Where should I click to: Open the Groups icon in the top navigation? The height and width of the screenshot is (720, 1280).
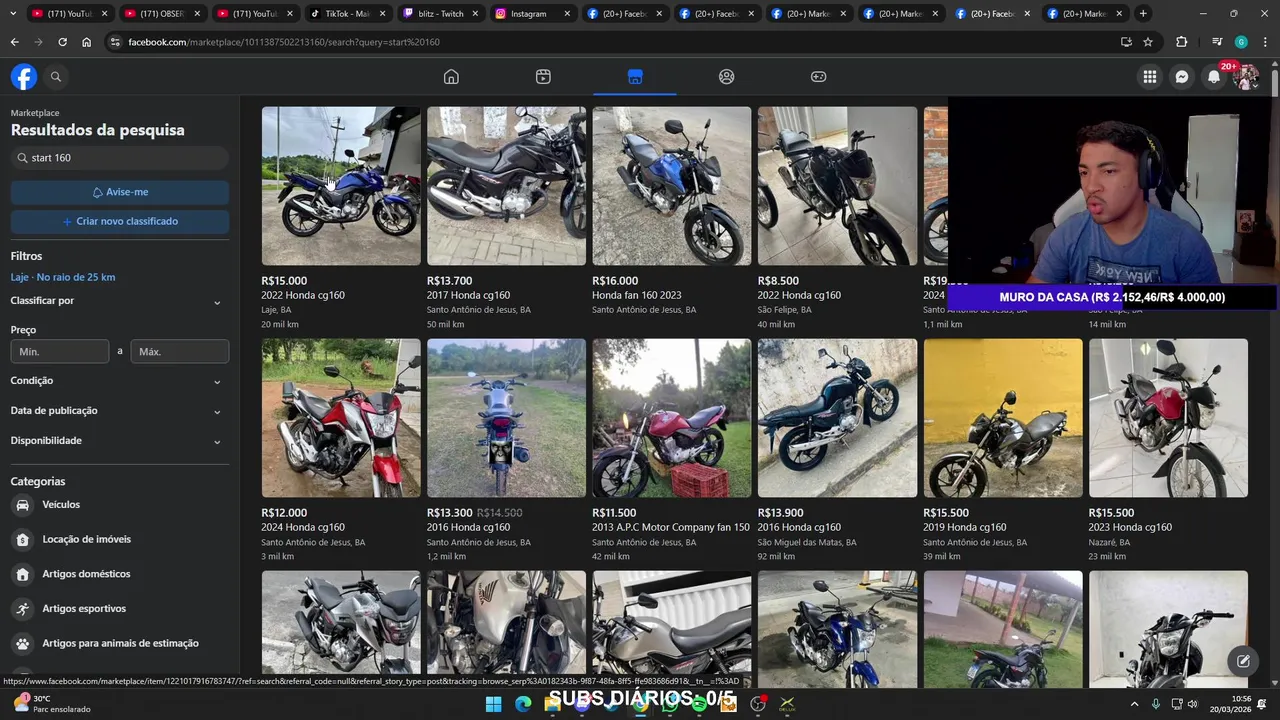point(727,77)
